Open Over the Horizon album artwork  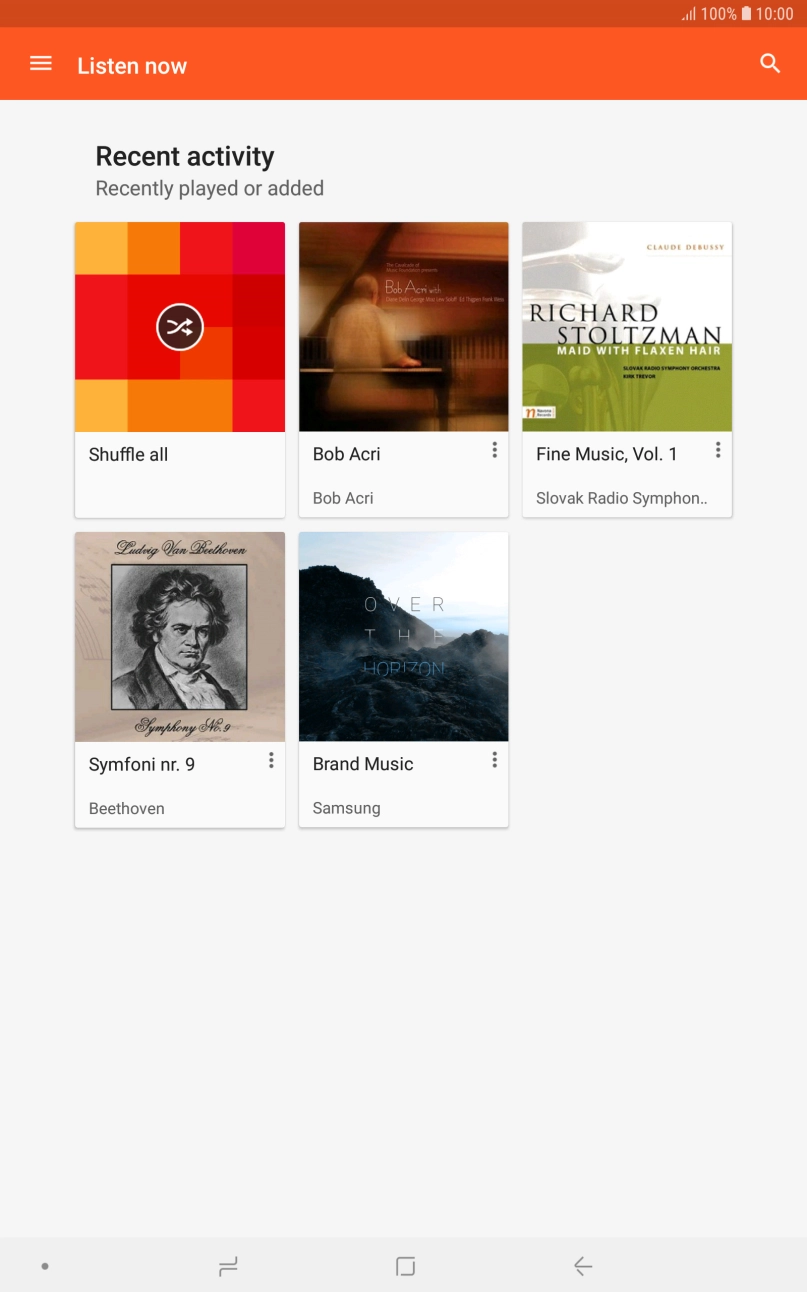(403, 637)
